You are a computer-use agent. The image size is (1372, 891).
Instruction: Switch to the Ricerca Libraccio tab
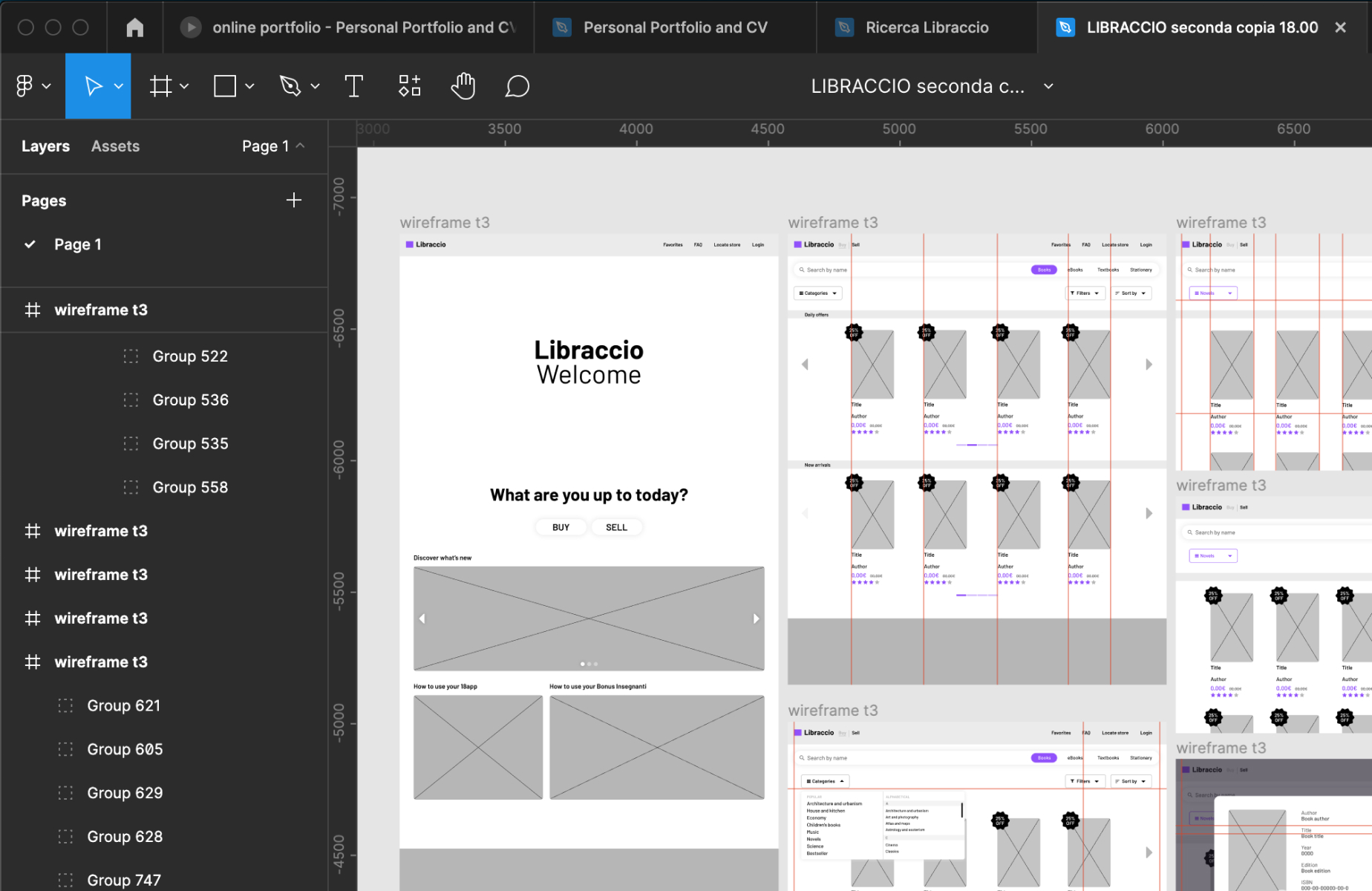point(927,27)
